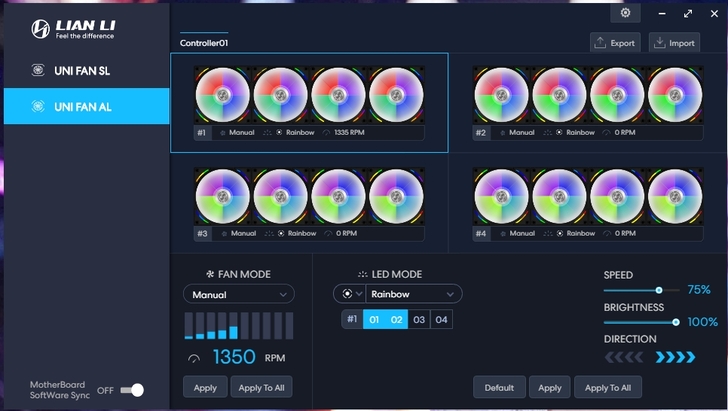Click Apply To All under Fan Mode
This screenshot has width=728, height=411.
tap(261, 387)
